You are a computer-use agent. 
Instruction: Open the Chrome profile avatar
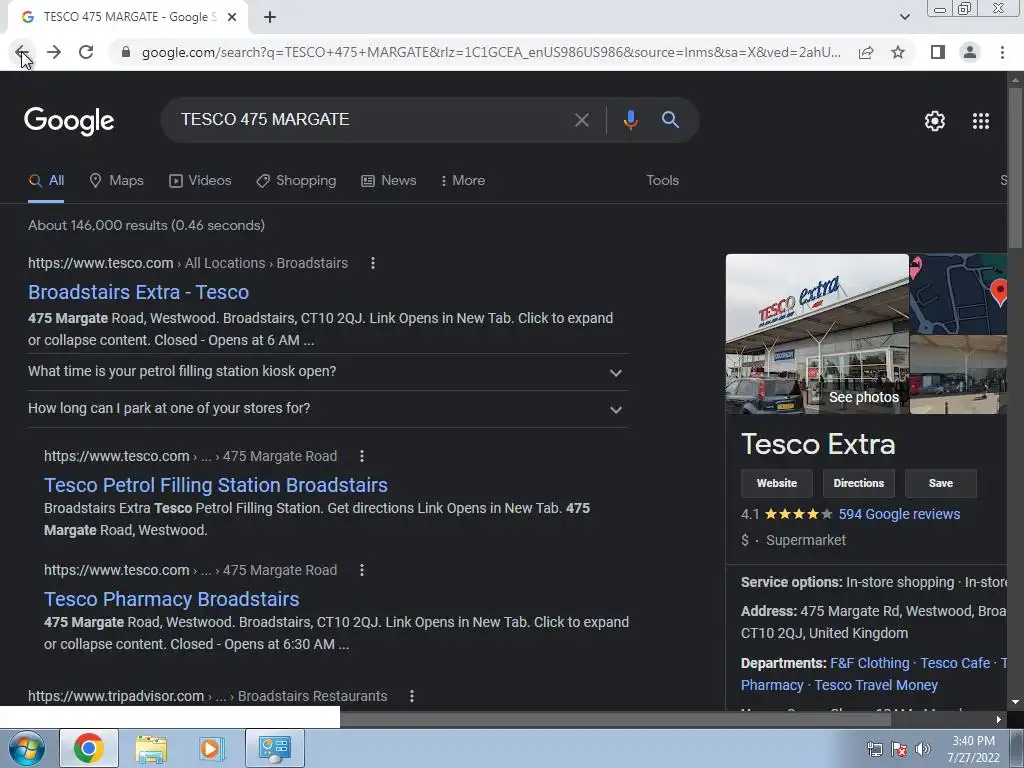pyautogui.click(x=970, y=52)
